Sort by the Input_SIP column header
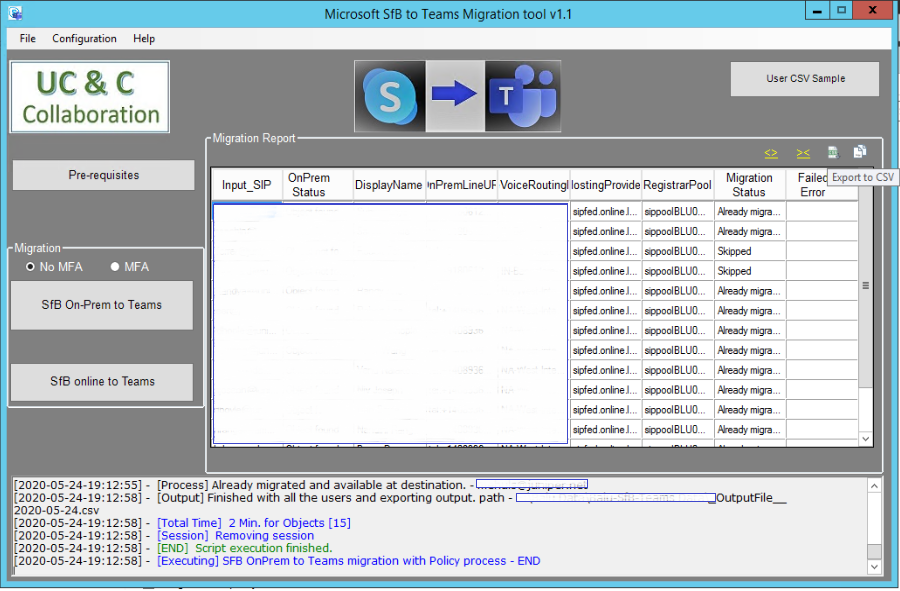Viewport: 900px width, 591px height. [x=247, y=185]
